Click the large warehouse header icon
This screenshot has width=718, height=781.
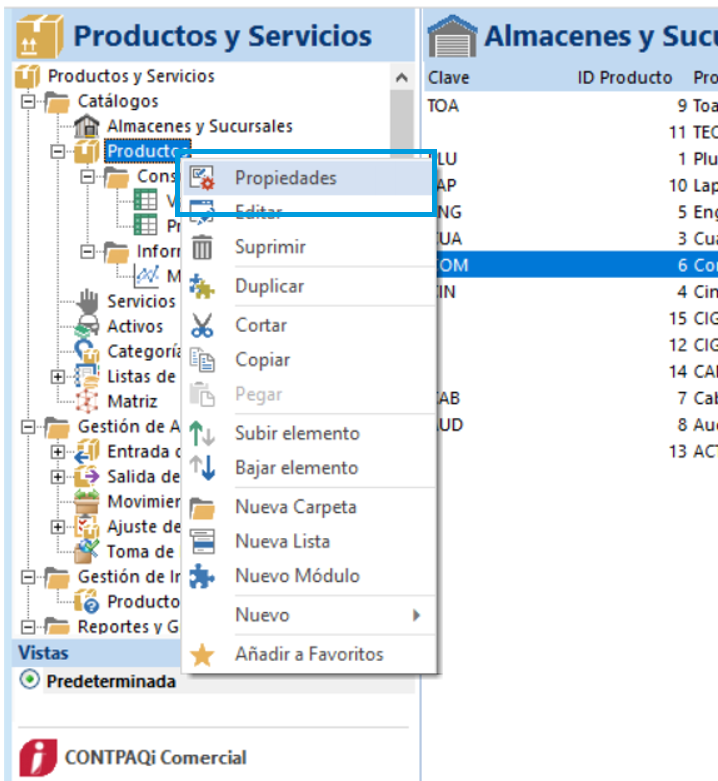[452, 36]
